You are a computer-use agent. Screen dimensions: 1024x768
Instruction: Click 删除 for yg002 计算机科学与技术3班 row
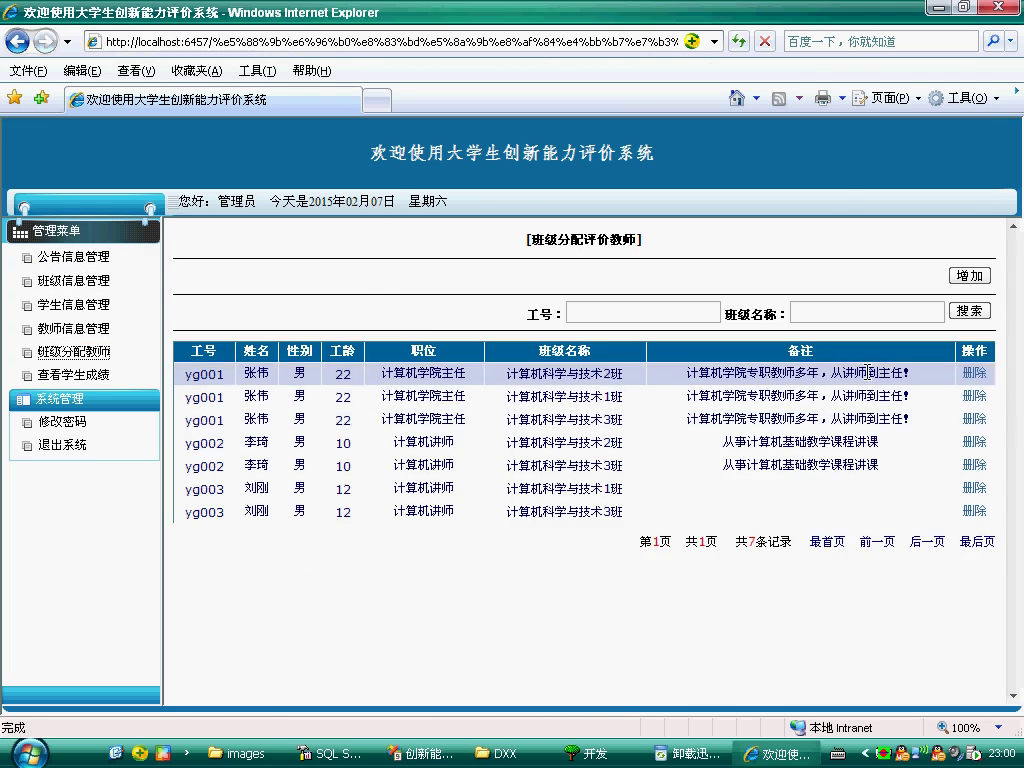pos(974,465)
